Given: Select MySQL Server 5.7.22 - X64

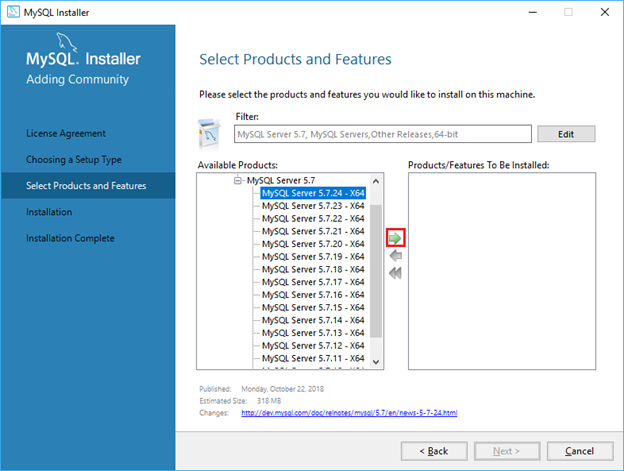Looking at the screenshot, I should (x=313, y=219).
